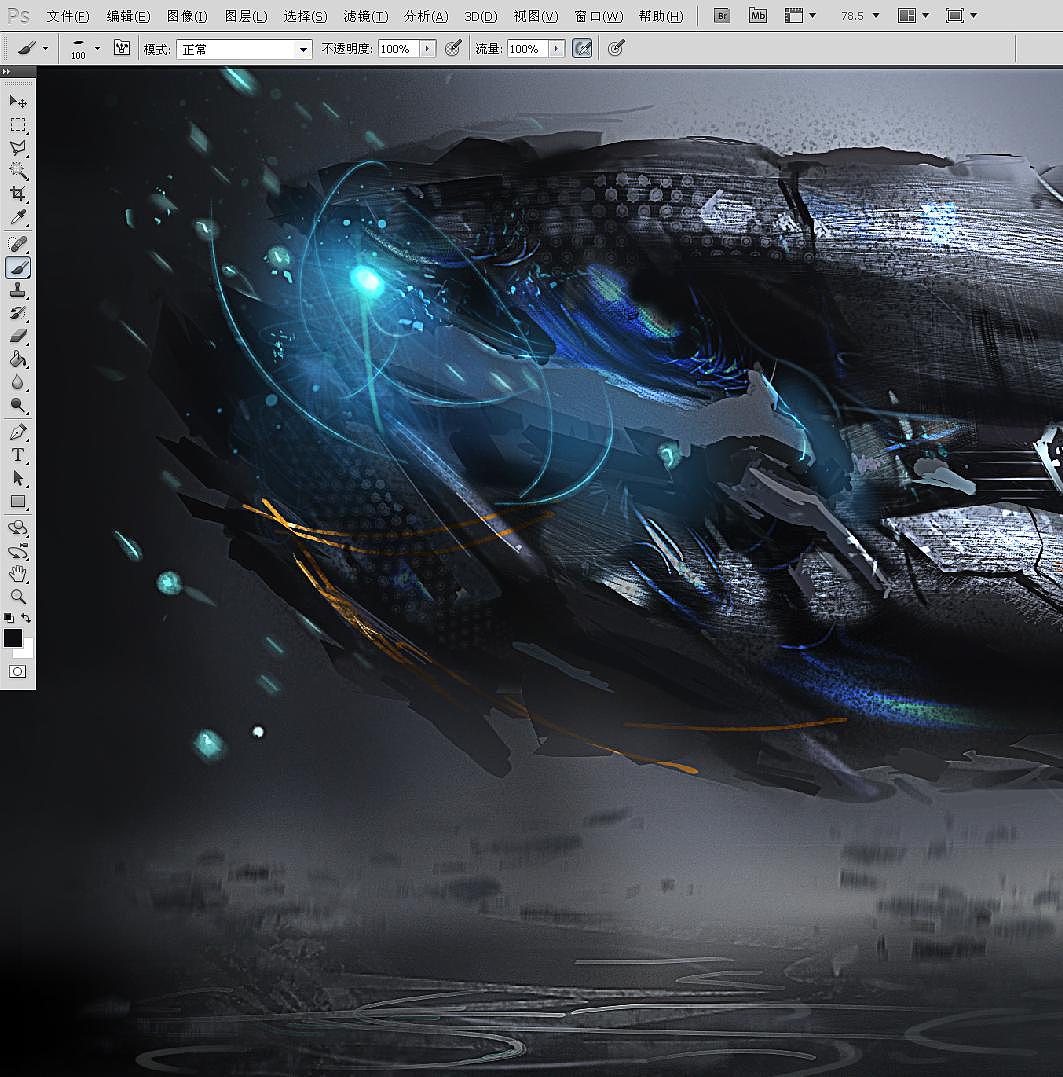The width and height of the screenshot is (1063, 1077).
Task: Click the foreground color swatch
Action: 13,638
